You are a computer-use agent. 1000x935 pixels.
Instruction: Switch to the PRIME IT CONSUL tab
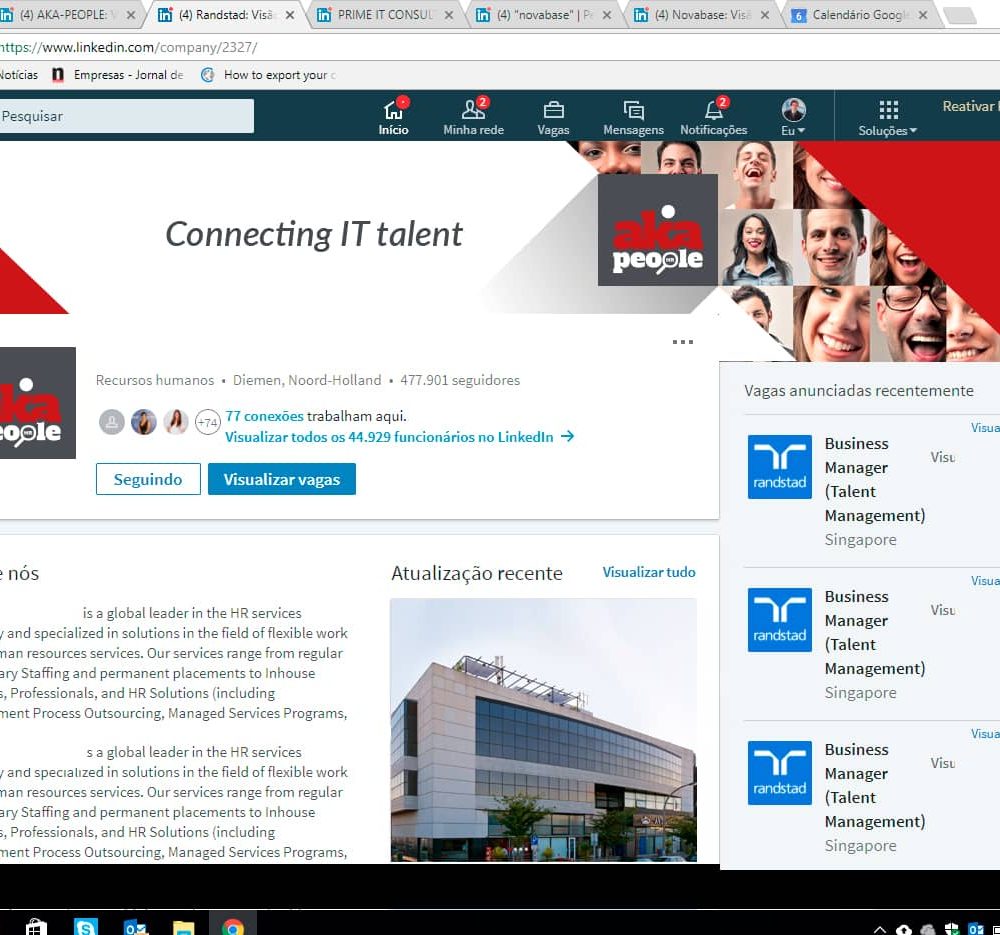[385, 15]
